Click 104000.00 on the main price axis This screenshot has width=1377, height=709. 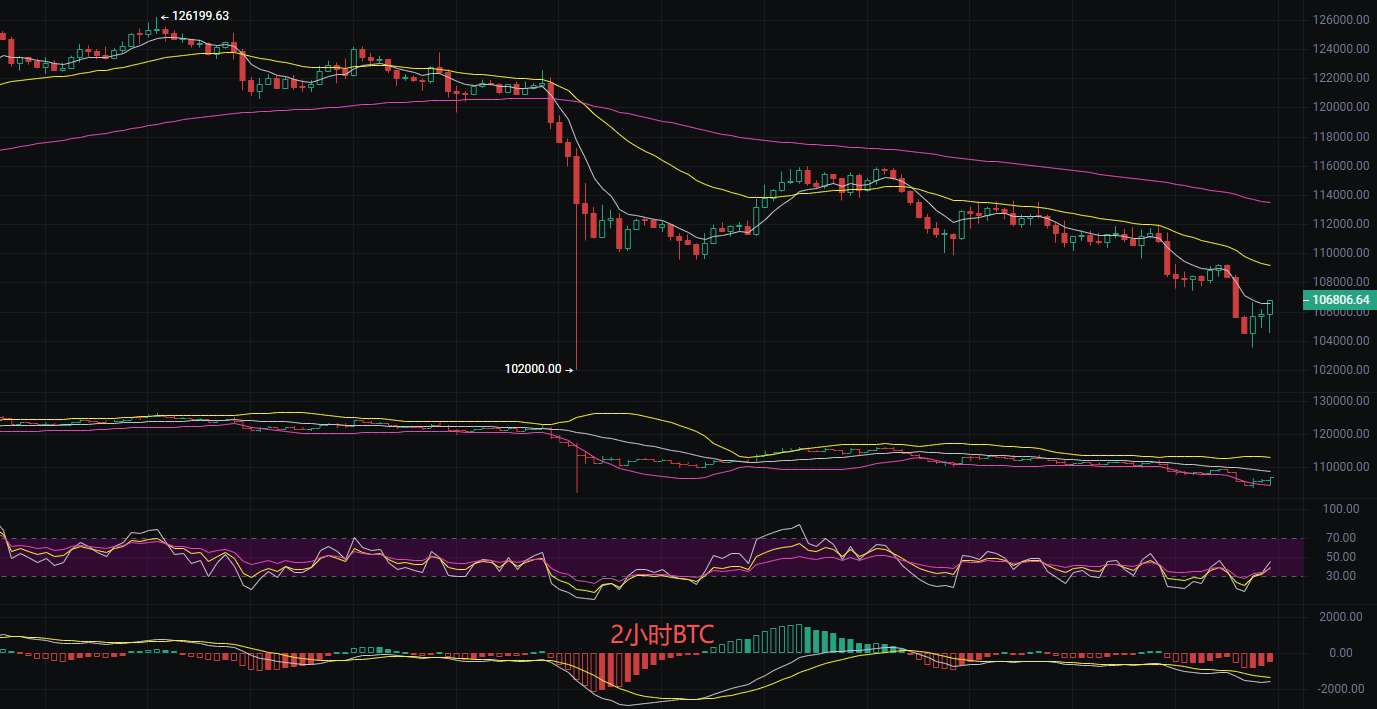click(x=1339, y=341)
